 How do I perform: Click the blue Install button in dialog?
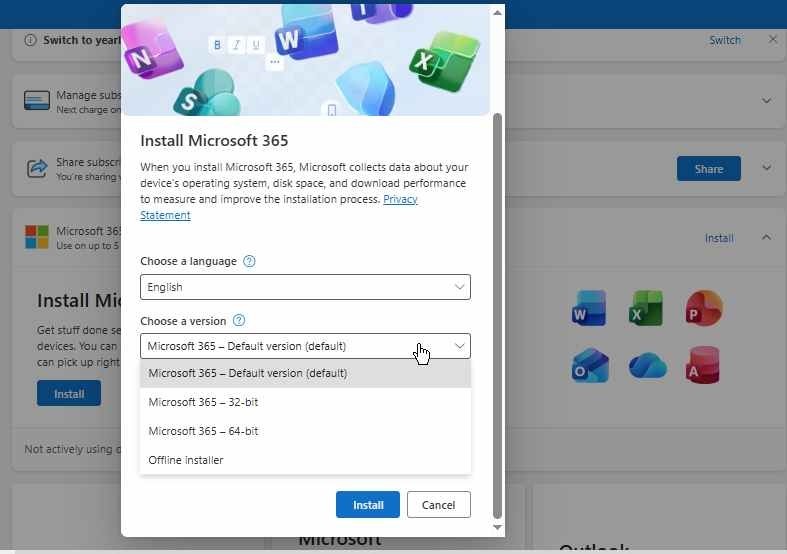[368, 504]
